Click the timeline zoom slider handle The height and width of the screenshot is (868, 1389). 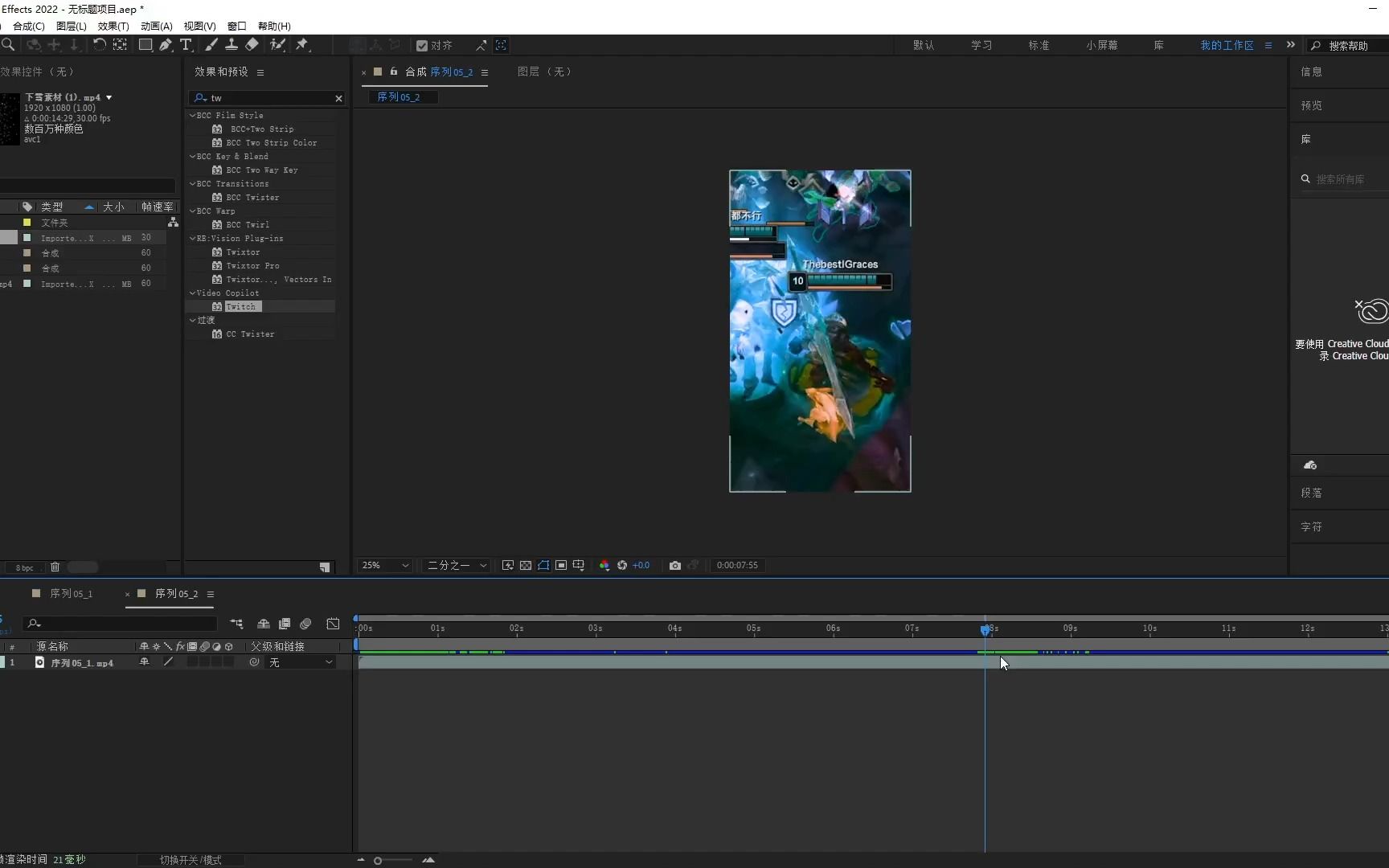point(378,861)
